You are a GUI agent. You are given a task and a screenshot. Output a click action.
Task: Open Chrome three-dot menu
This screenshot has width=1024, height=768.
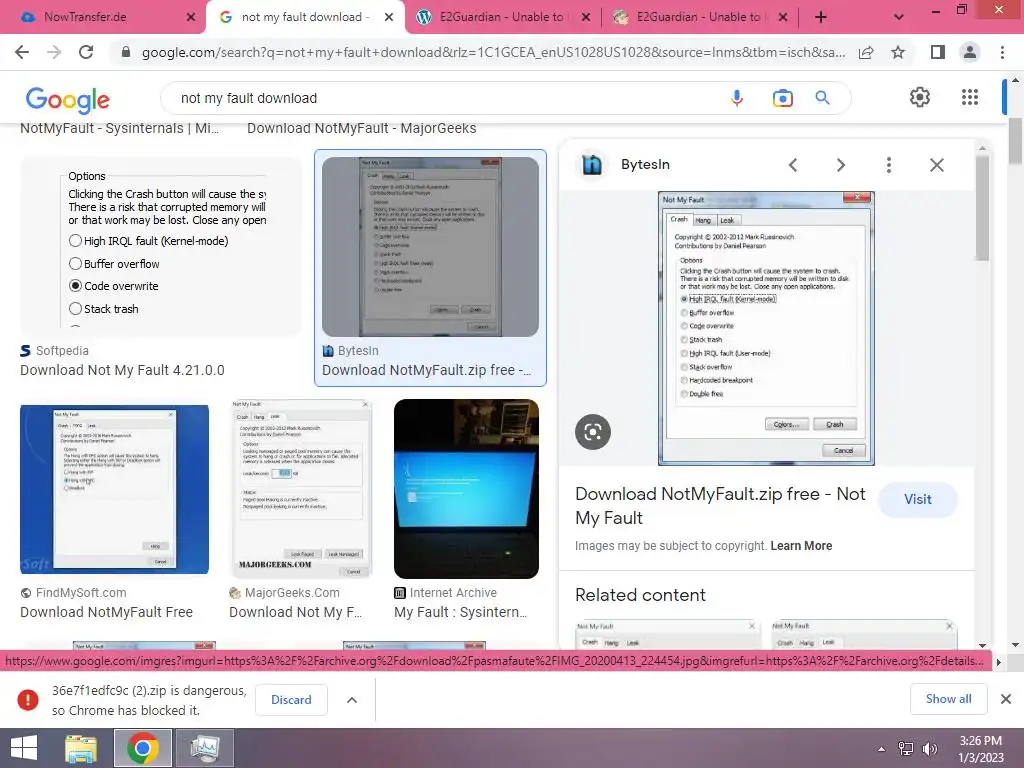[1002, 52]
